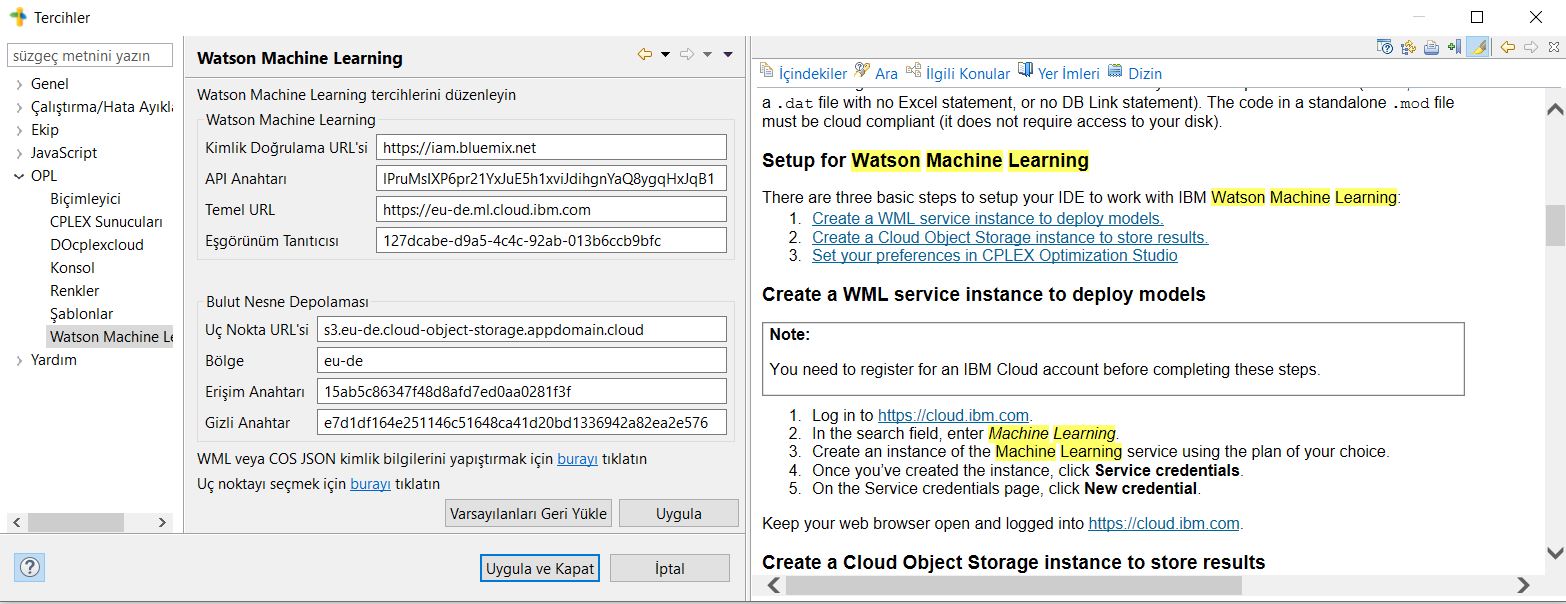
Task: Expand the JavaScript tree node
Action: (x=19, y=153)
